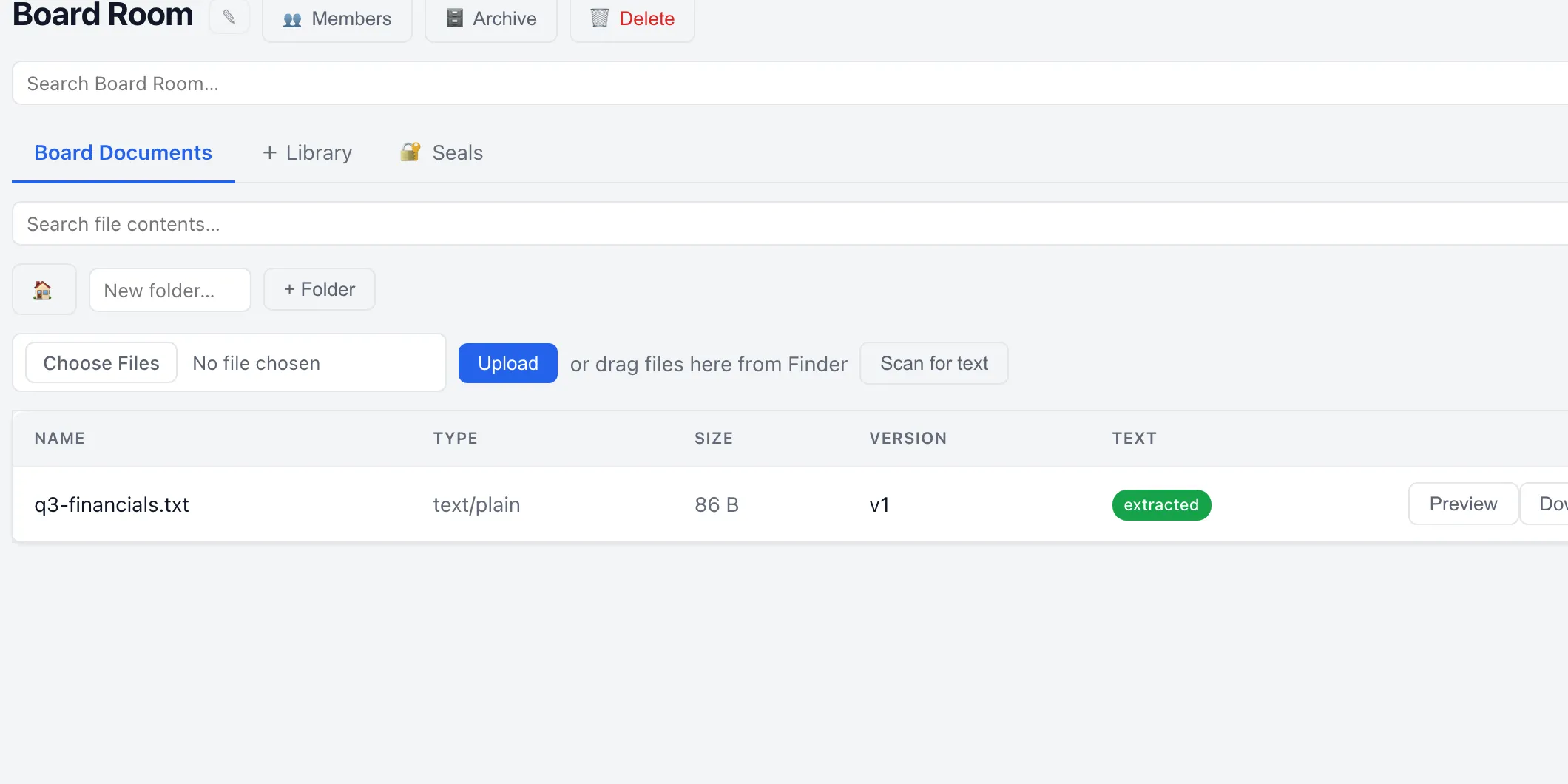
Task: Click the 86 B size cell
Action: (717, 504)
